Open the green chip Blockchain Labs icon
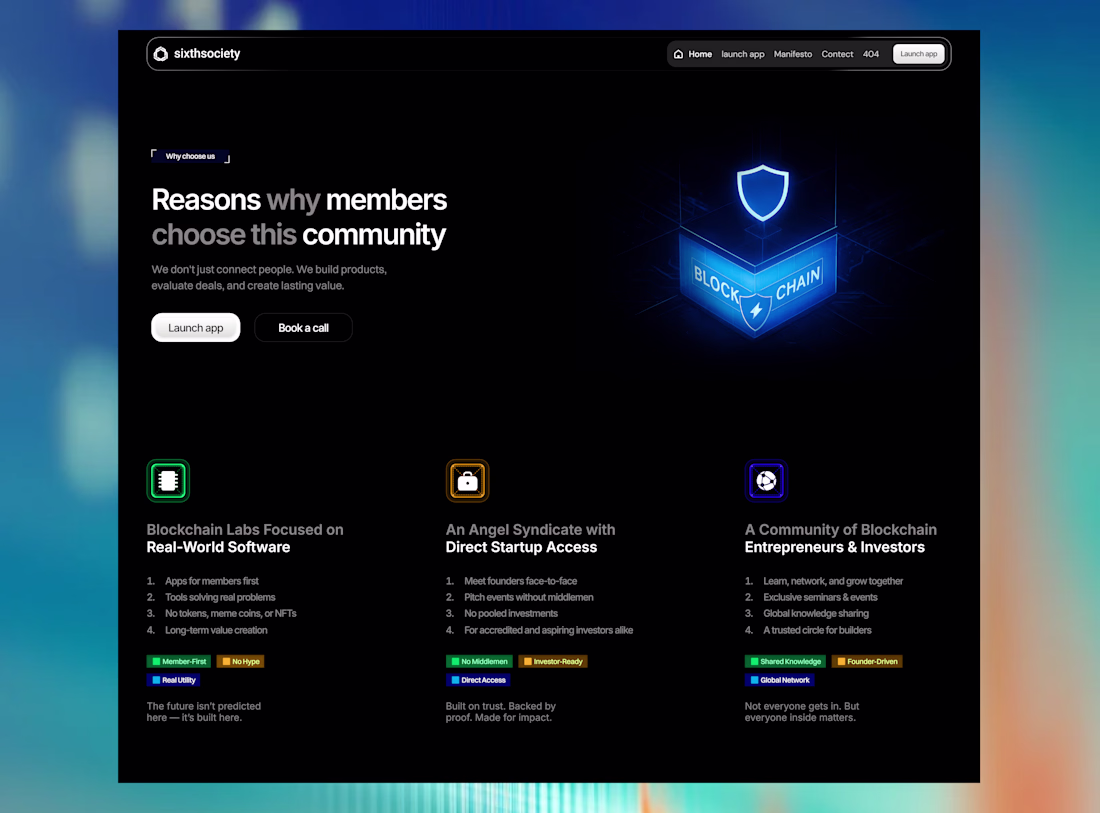 168,481
